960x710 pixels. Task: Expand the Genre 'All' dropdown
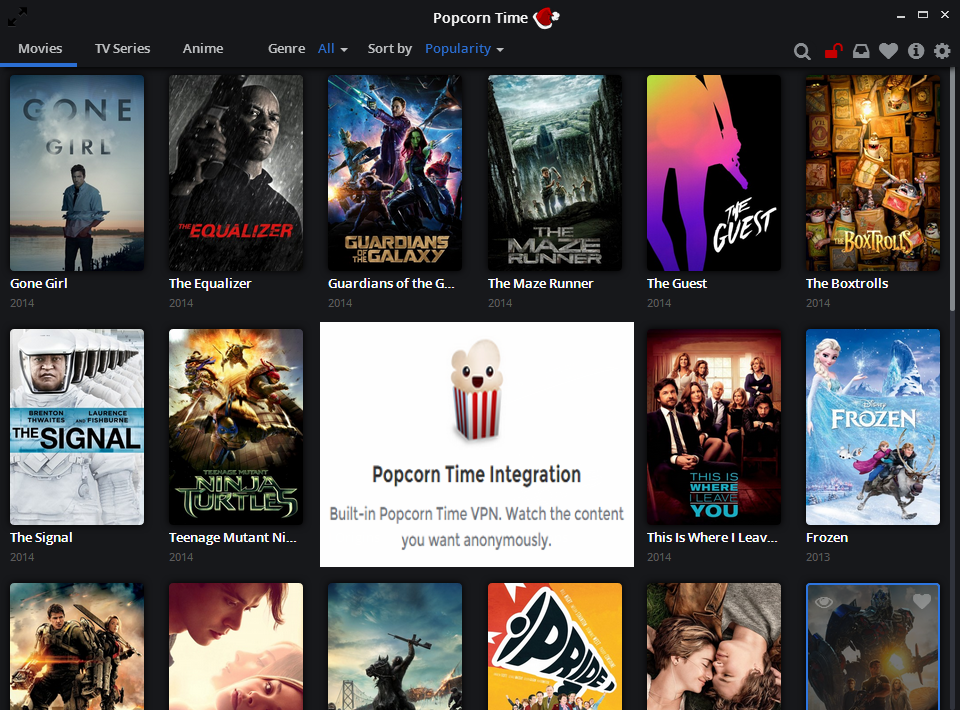[x=332, y=49]
